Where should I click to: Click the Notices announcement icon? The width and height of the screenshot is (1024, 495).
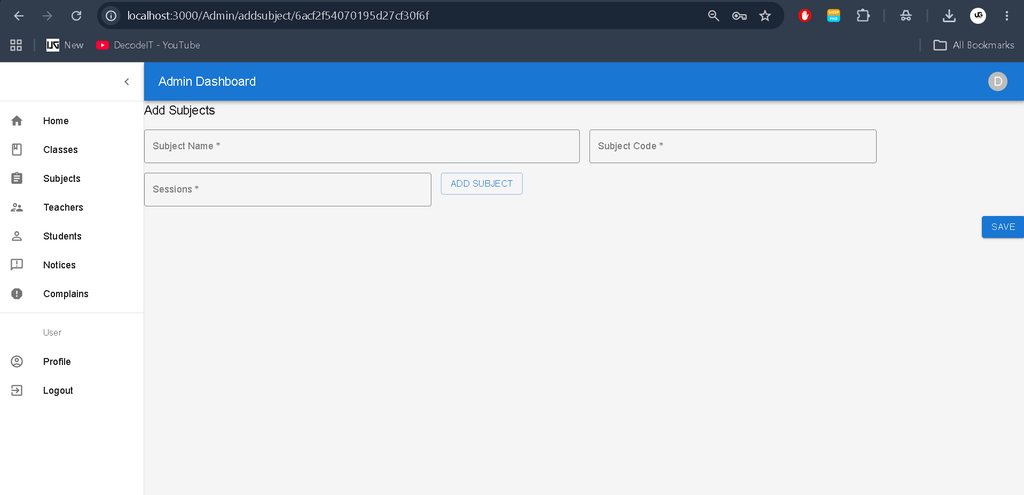(17, 265)
